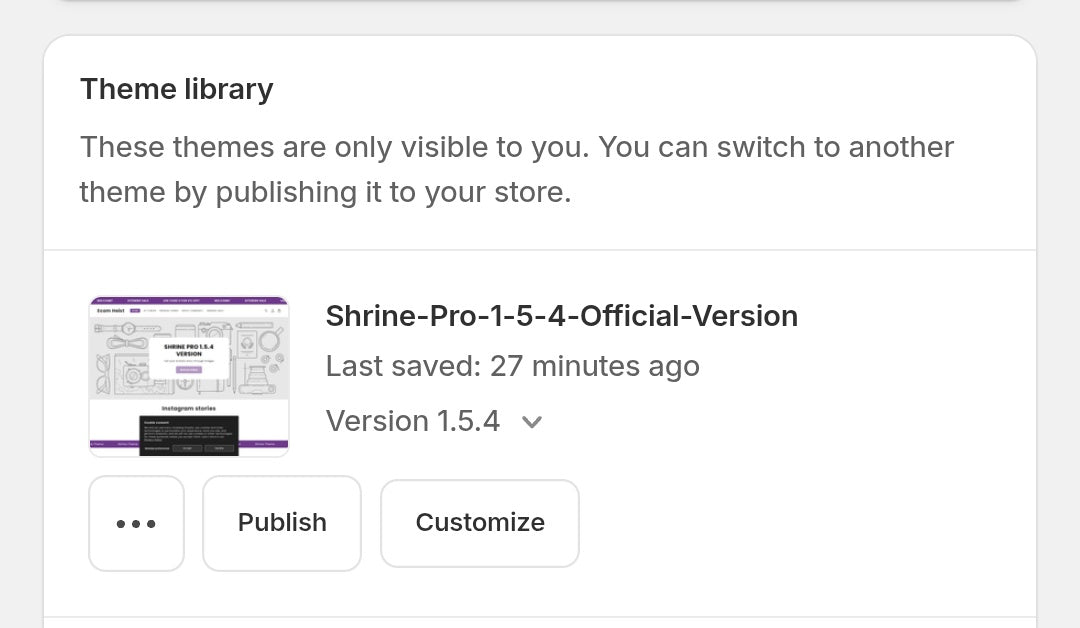Click the ellipsis dots inside the more-actions button
The image size is (1080, 628).
click(136, 523)
